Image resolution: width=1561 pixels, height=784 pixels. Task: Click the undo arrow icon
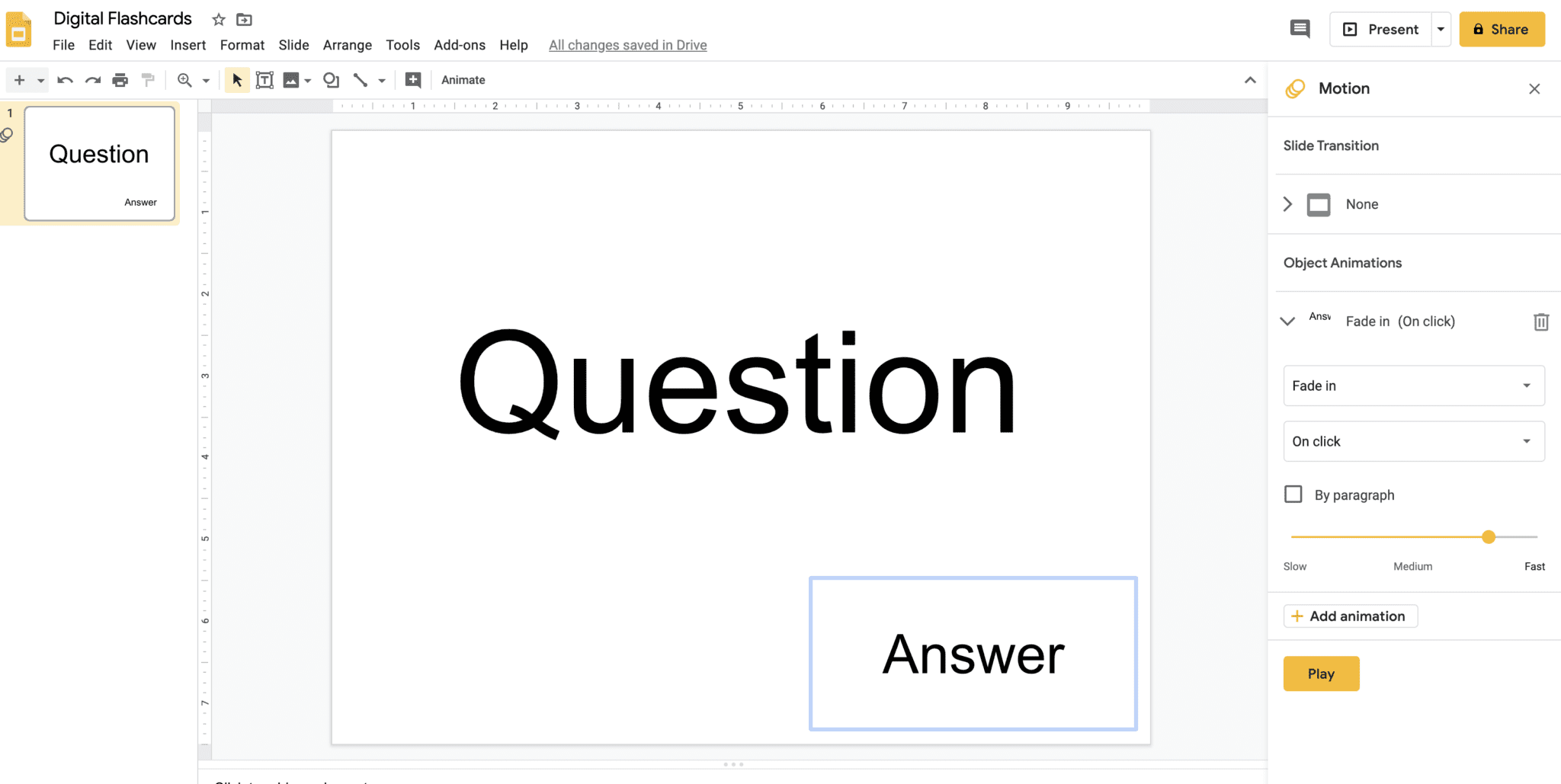tap(65, 80)
